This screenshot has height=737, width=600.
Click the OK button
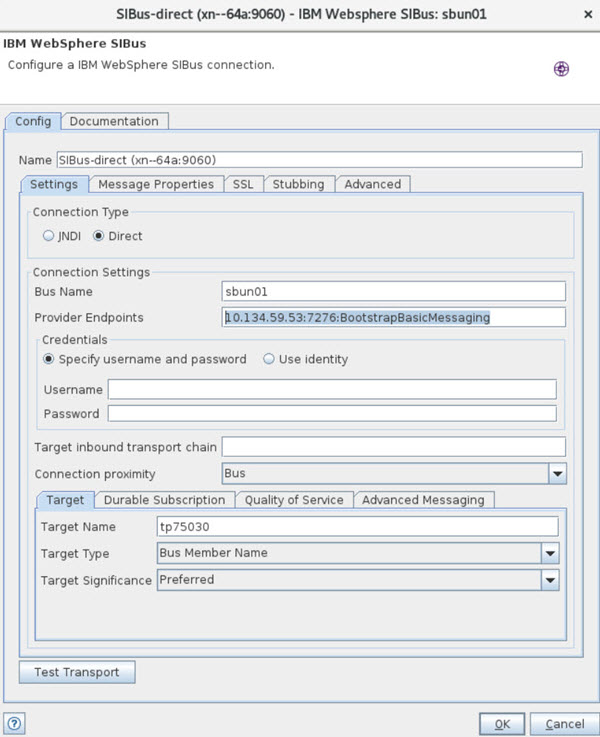pos(502,723)
